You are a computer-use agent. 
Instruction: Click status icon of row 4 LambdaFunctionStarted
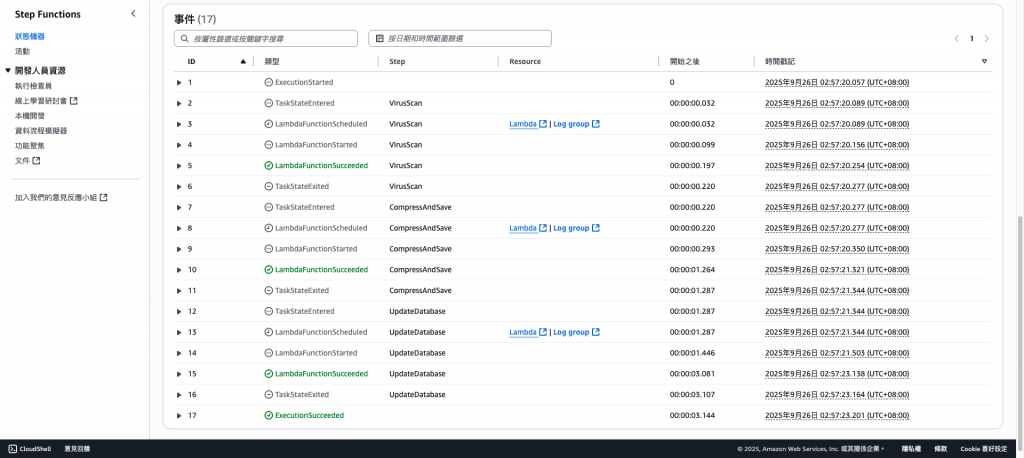pyautogui.click(x=268, y=145)
